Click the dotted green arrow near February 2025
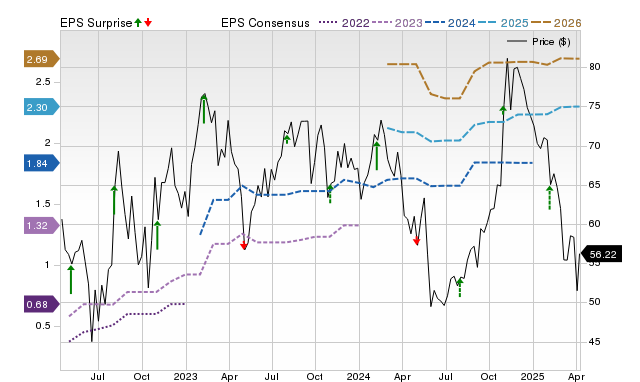This screenshot has width=640, height=382. click(x=549, y=198)
